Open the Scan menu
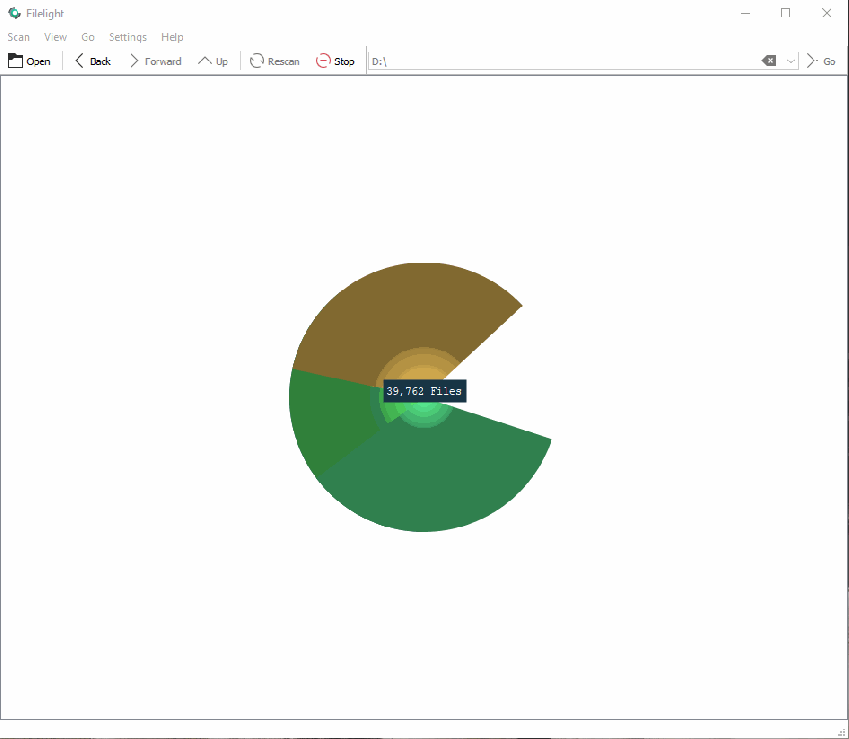 point(18,37)
